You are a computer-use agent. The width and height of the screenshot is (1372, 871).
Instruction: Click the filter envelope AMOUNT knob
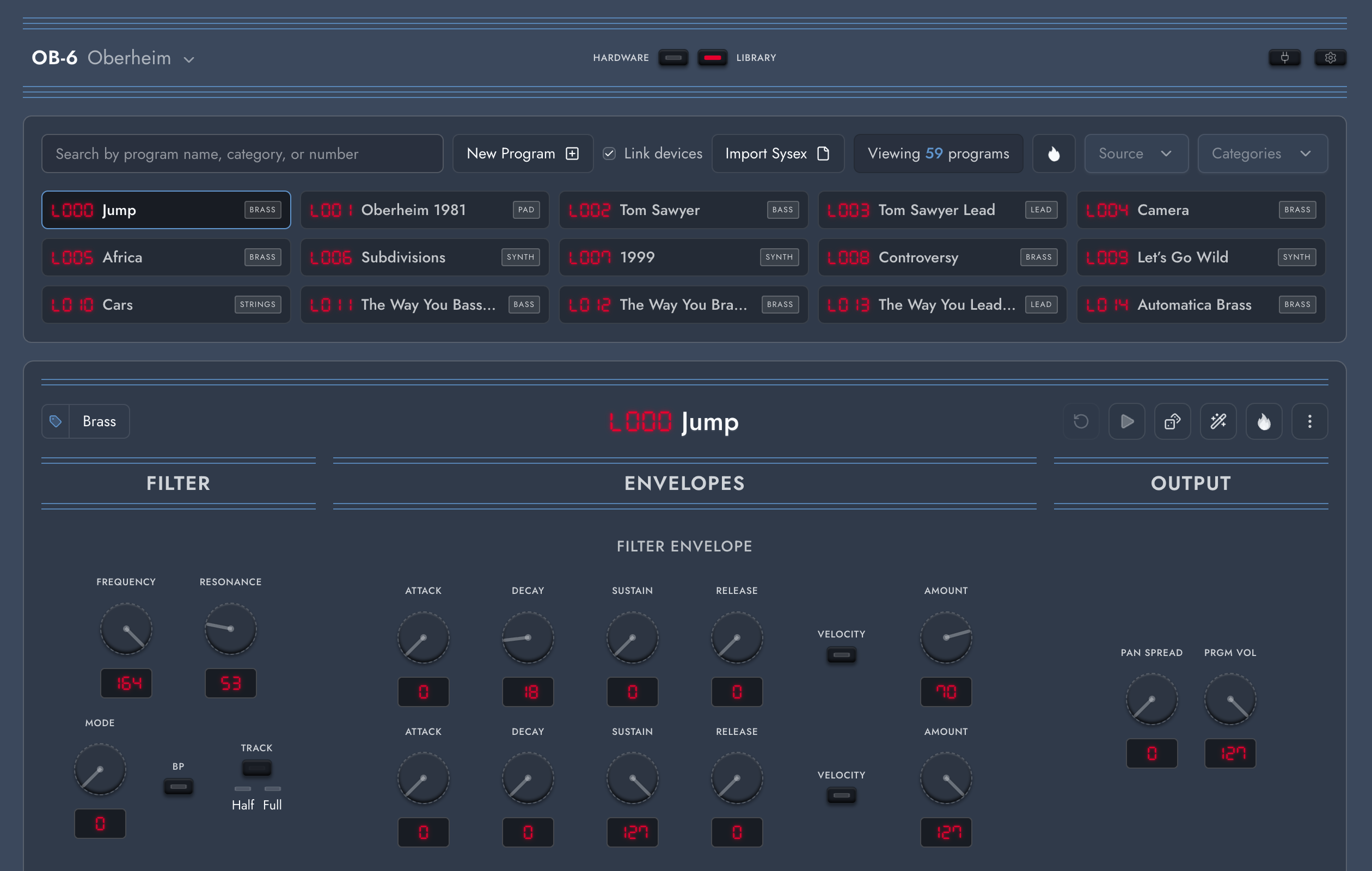pos(946,637)
